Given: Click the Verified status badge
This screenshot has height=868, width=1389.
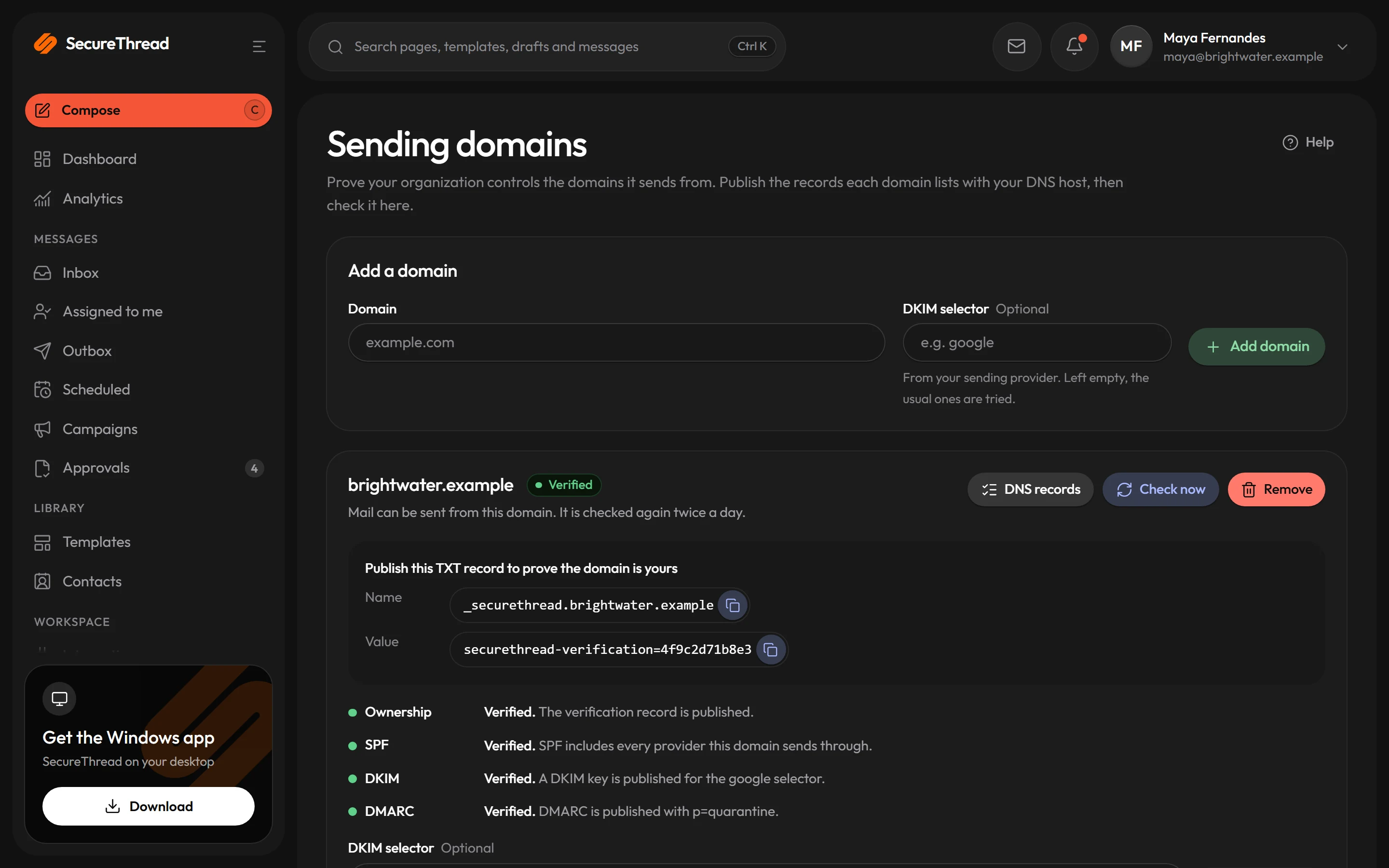Looking at the screenshot, I should pyautogui.click(x=564, y=485).
